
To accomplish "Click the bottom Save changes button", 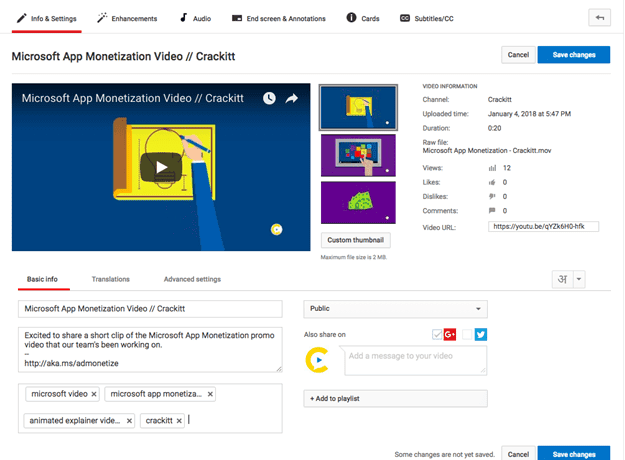I will click(x=574, y=454).
